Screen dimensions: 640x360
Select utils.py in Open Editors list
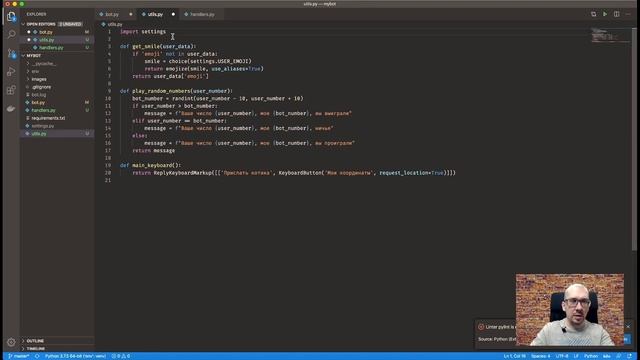tap(57, 40)
